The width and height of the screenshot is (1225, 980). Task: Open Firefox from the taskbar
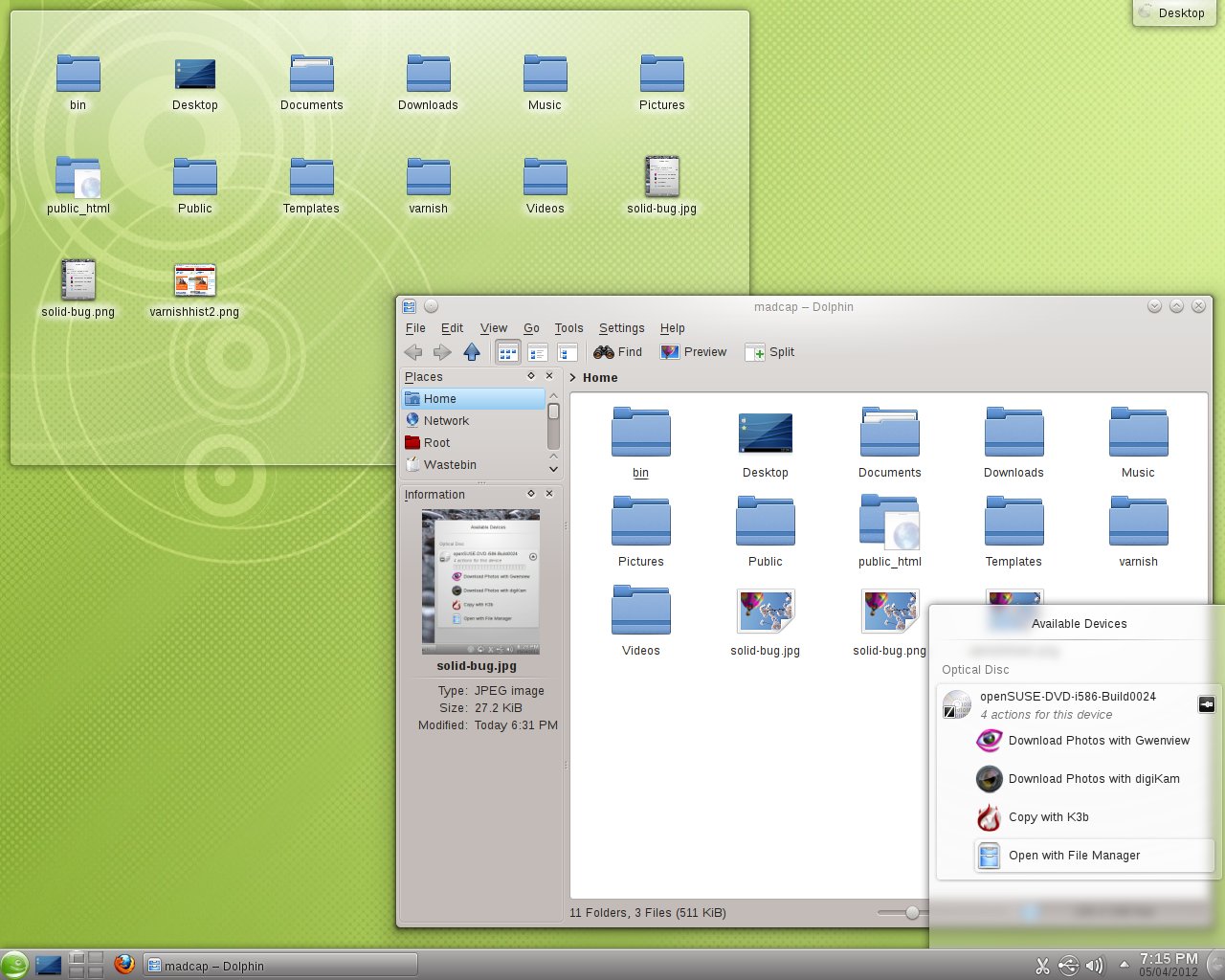click(123, 964)
